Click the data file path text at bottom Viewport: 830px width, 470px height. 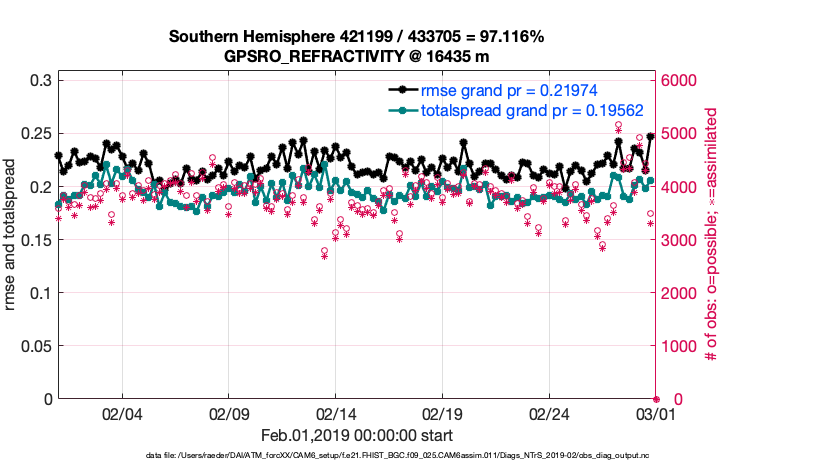(x=398, y=455)
